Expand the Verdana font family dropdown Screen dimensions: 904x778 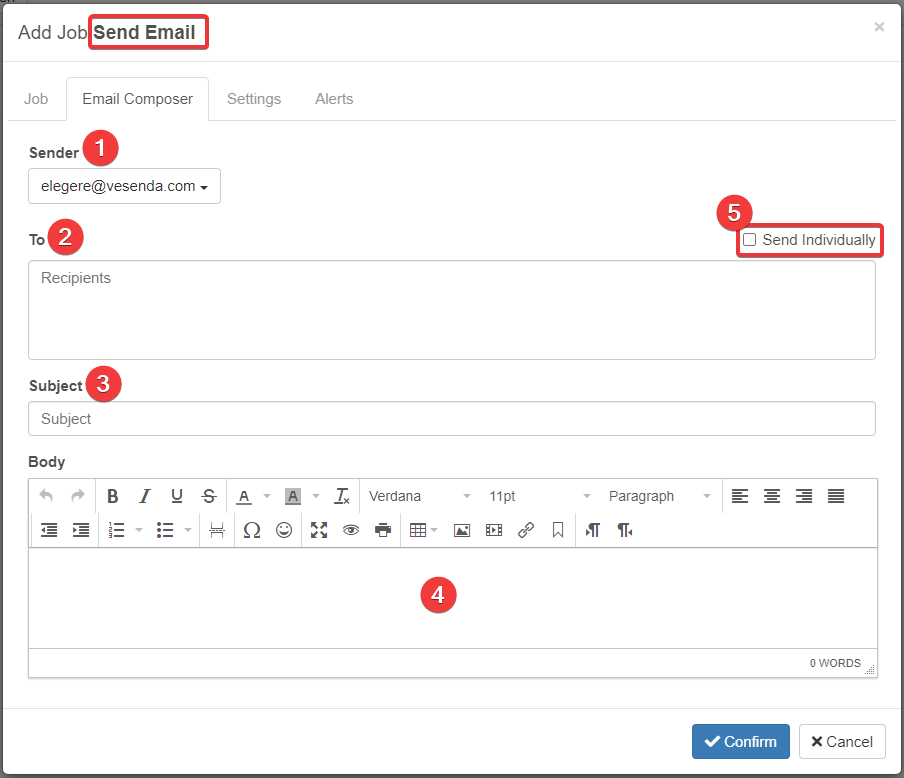coord(420,496)
